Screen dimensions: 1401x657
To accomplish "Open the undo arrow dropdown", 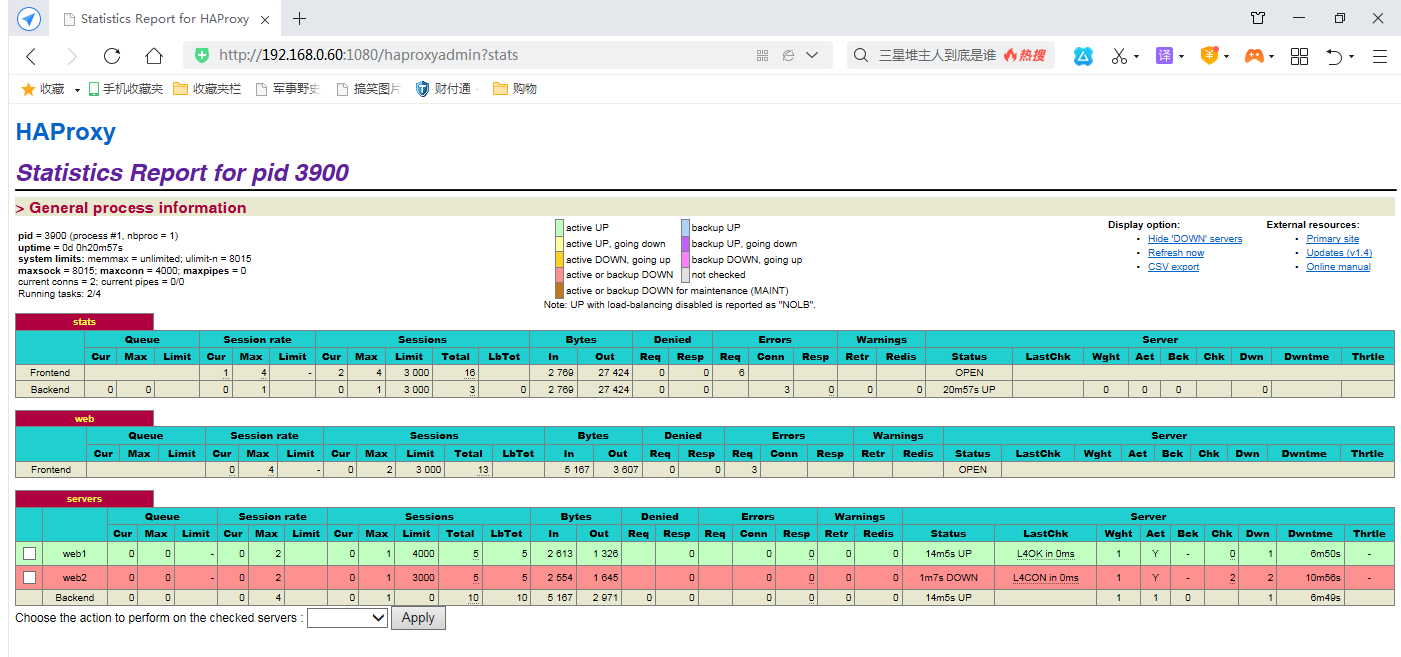I will (x=1351, y=57).
